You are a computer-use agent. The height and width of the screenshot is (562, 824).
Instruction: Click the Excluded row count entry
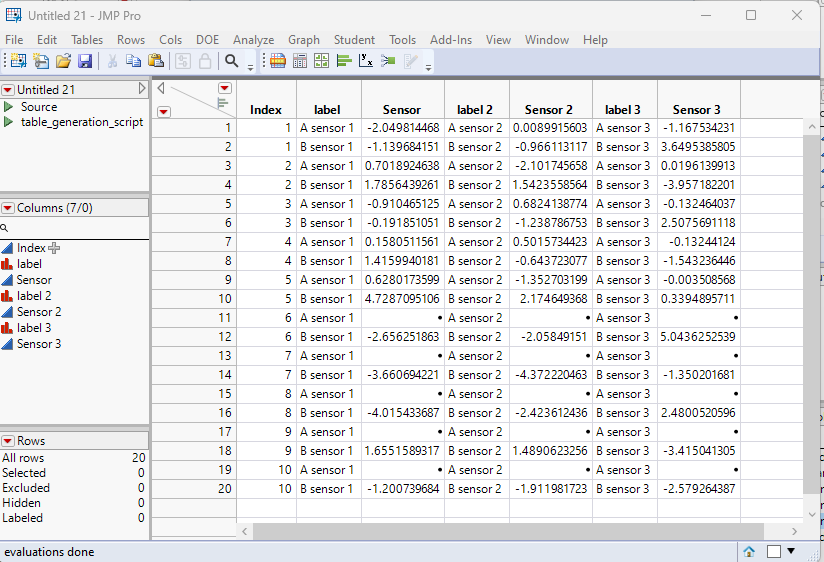click(x=74, y=488)
